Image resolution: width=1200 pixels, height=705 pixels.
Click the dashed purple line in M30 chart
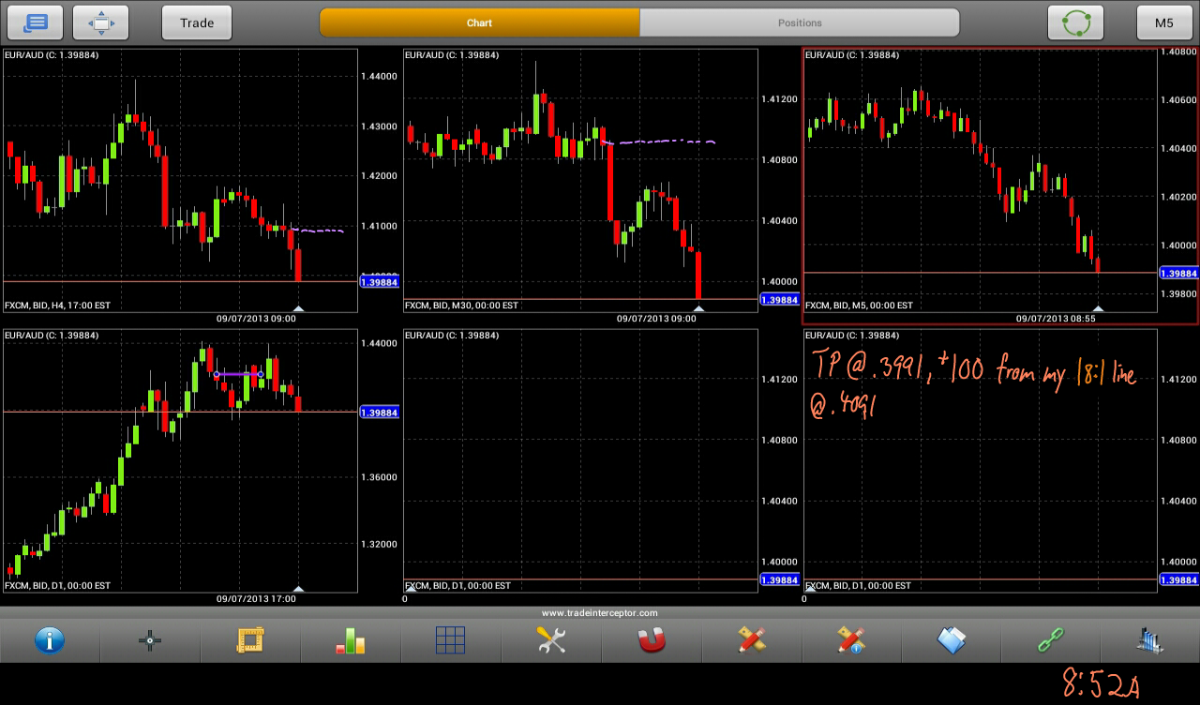[662, 142]
